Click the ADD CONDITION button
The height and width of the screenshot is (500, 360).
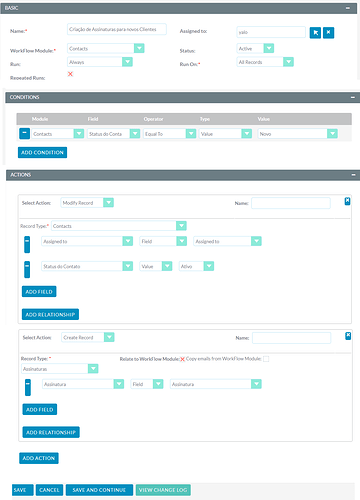[42, 152]
